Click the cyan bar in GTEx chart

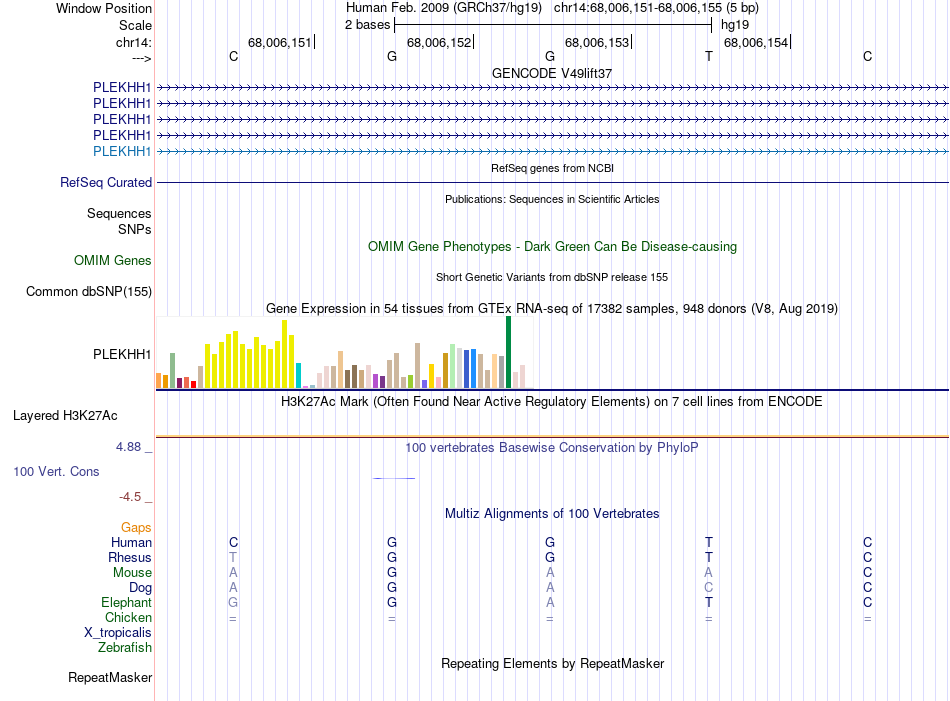(298, 376)
